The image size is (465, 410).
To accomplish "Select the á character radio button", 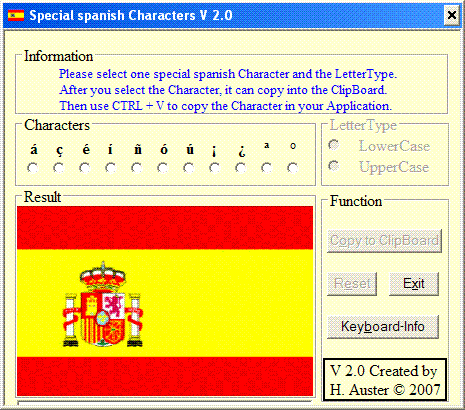I will coord(33,168).
